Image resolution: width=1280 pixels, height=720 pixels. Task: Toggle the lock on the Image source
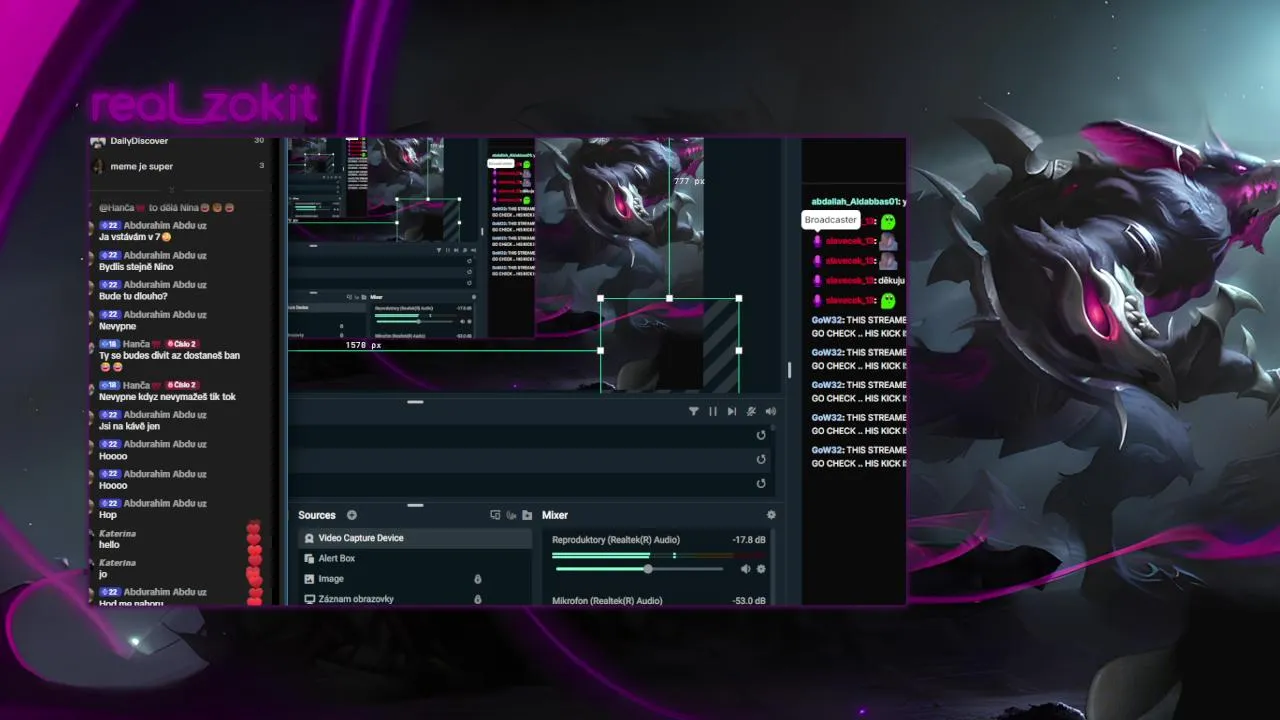[477, 579]
